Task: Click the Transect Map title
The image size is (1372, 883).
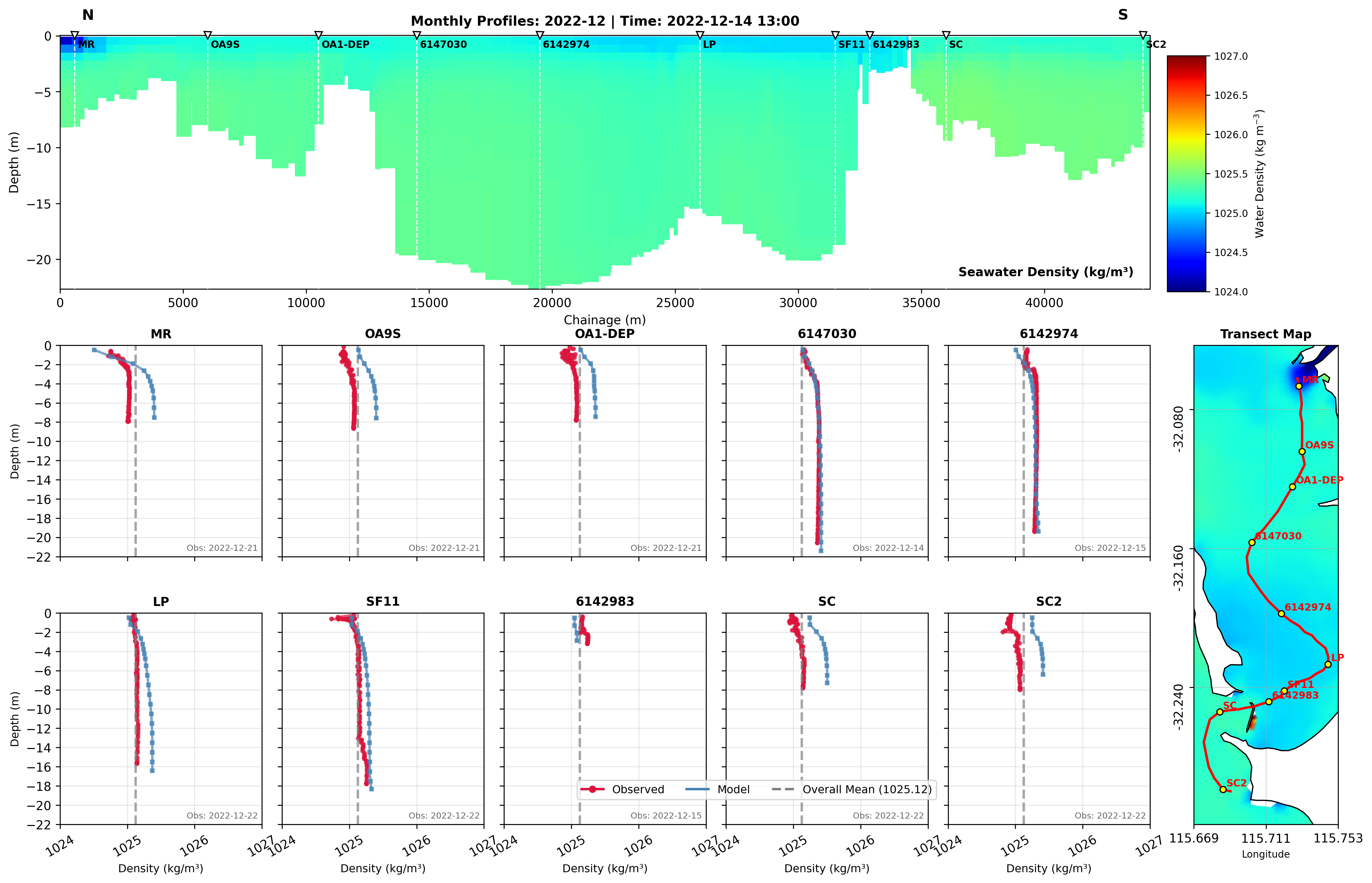Action: click(x=1265, y=334)
